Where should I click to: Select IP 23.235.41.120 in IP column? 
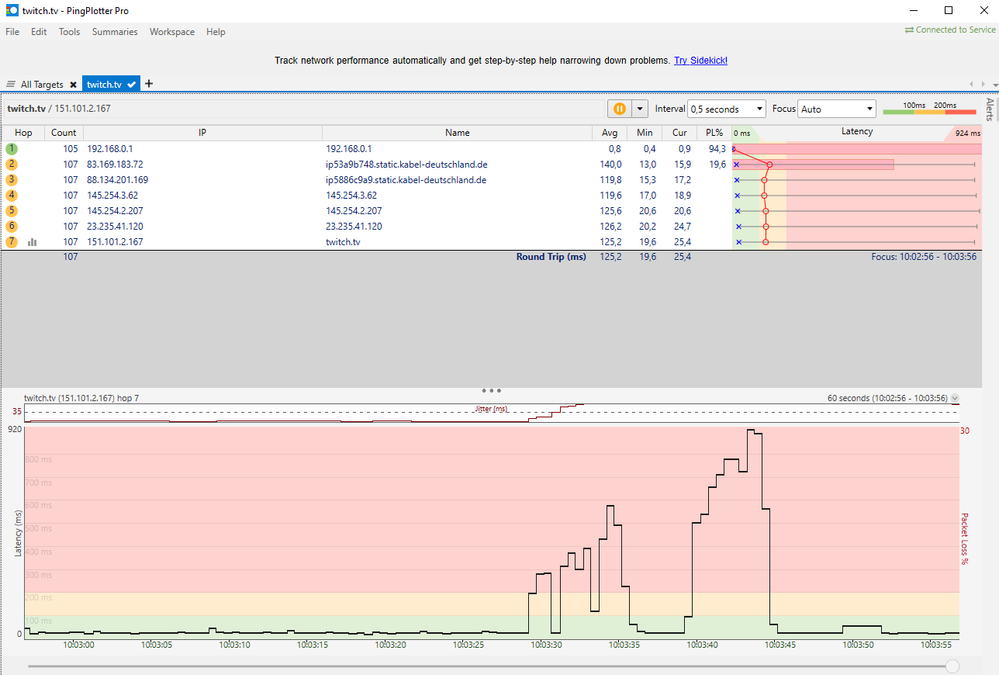(x=115, y=226)
